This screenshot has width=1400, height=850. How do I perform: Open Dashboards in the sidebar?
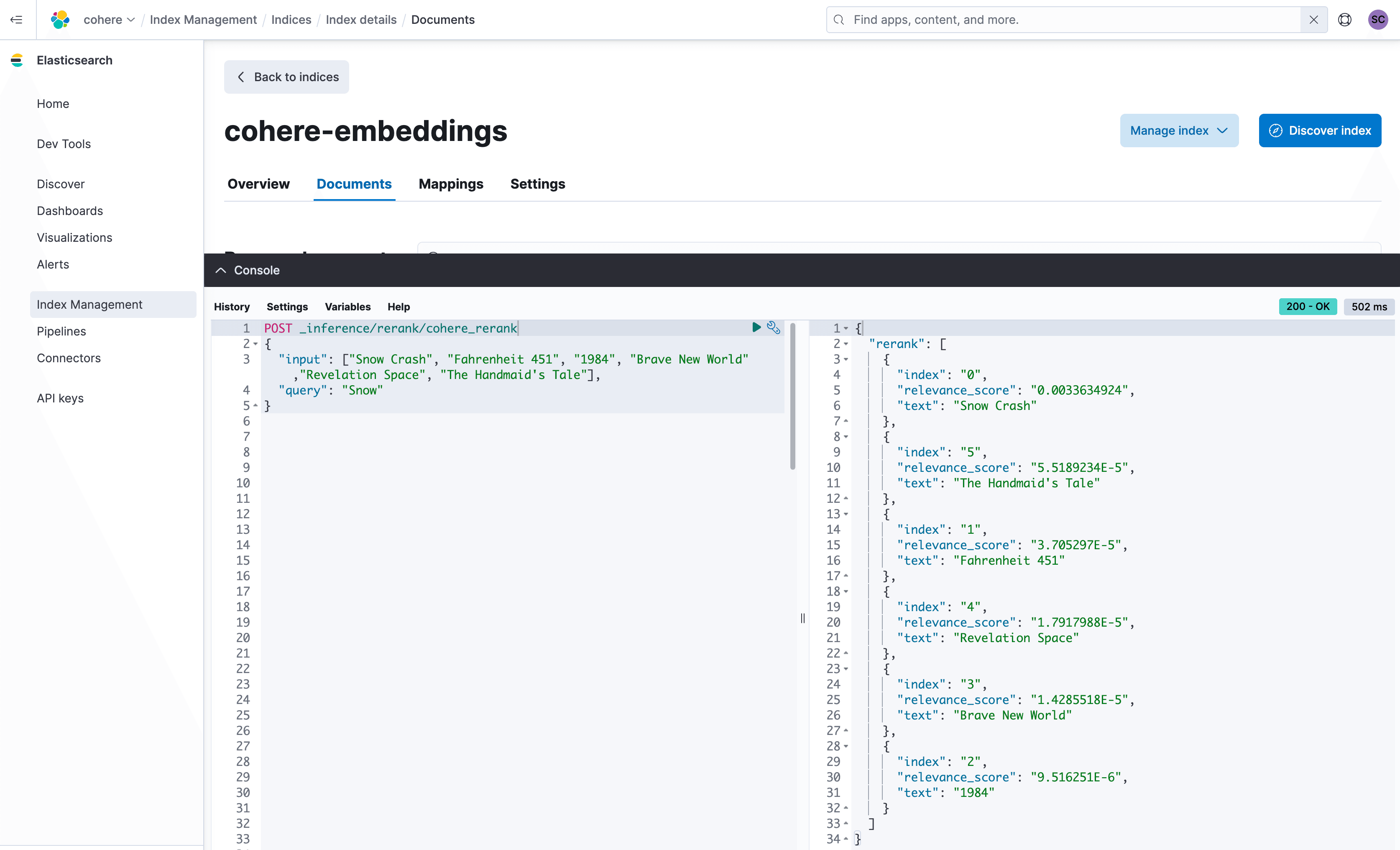click(x=70, y=211)
